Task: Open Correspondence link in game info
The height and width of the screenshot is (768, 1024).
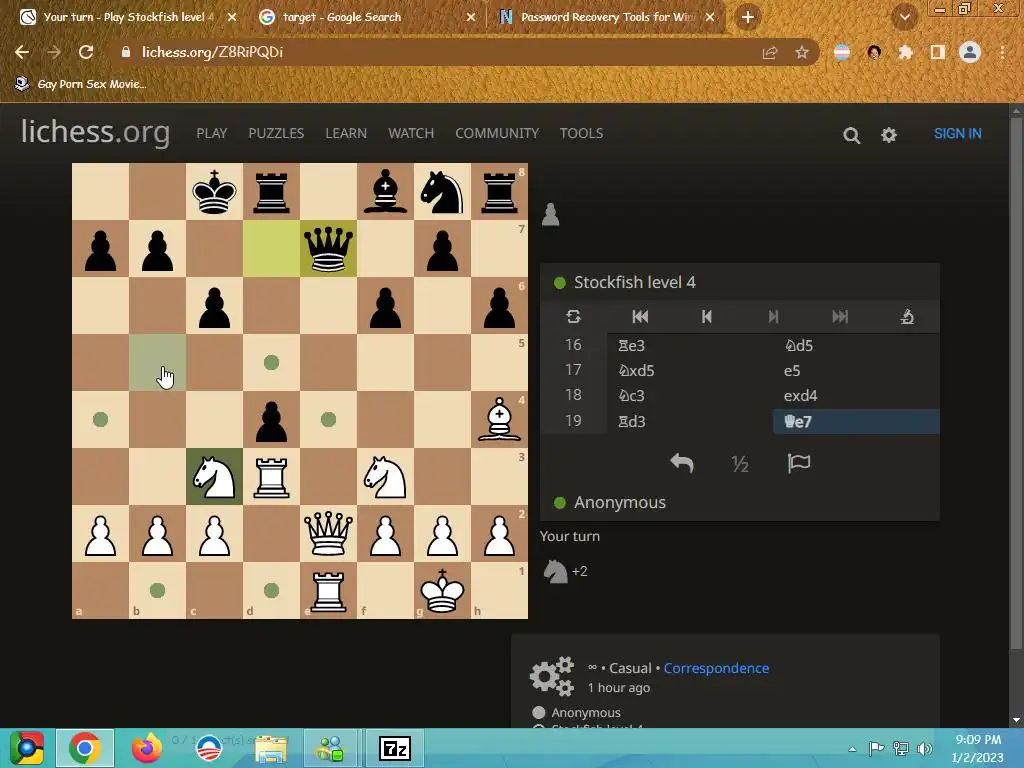Action: click(716, 668)
